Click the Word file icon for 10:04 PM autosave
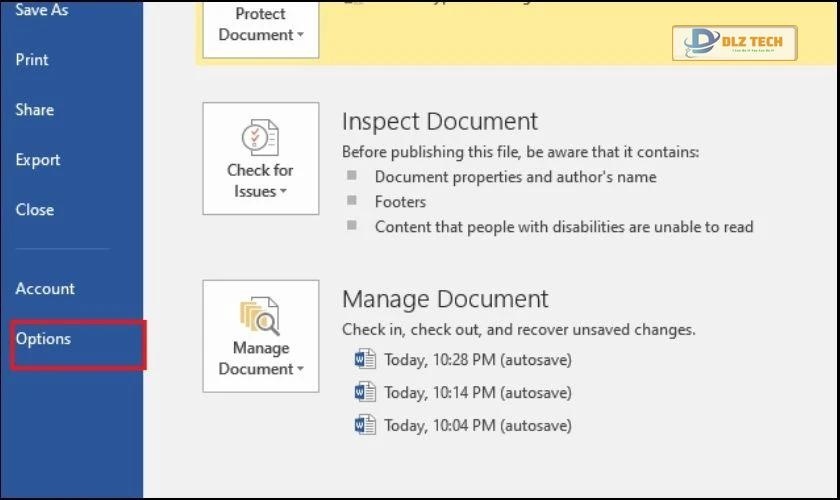The width and height of the screenshot is (840, 500). (365, 425)
